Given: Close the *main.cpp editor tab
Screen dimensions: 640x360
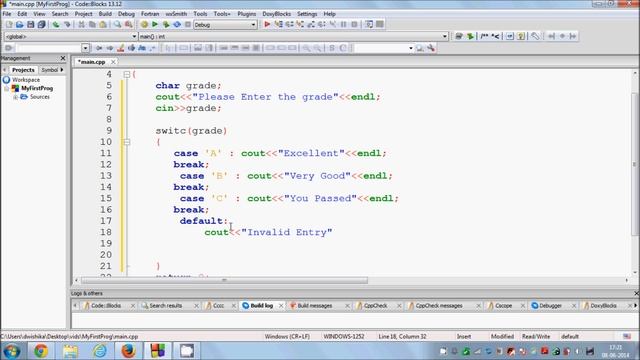Looking at the screenshot, I should tap(113, 62).
